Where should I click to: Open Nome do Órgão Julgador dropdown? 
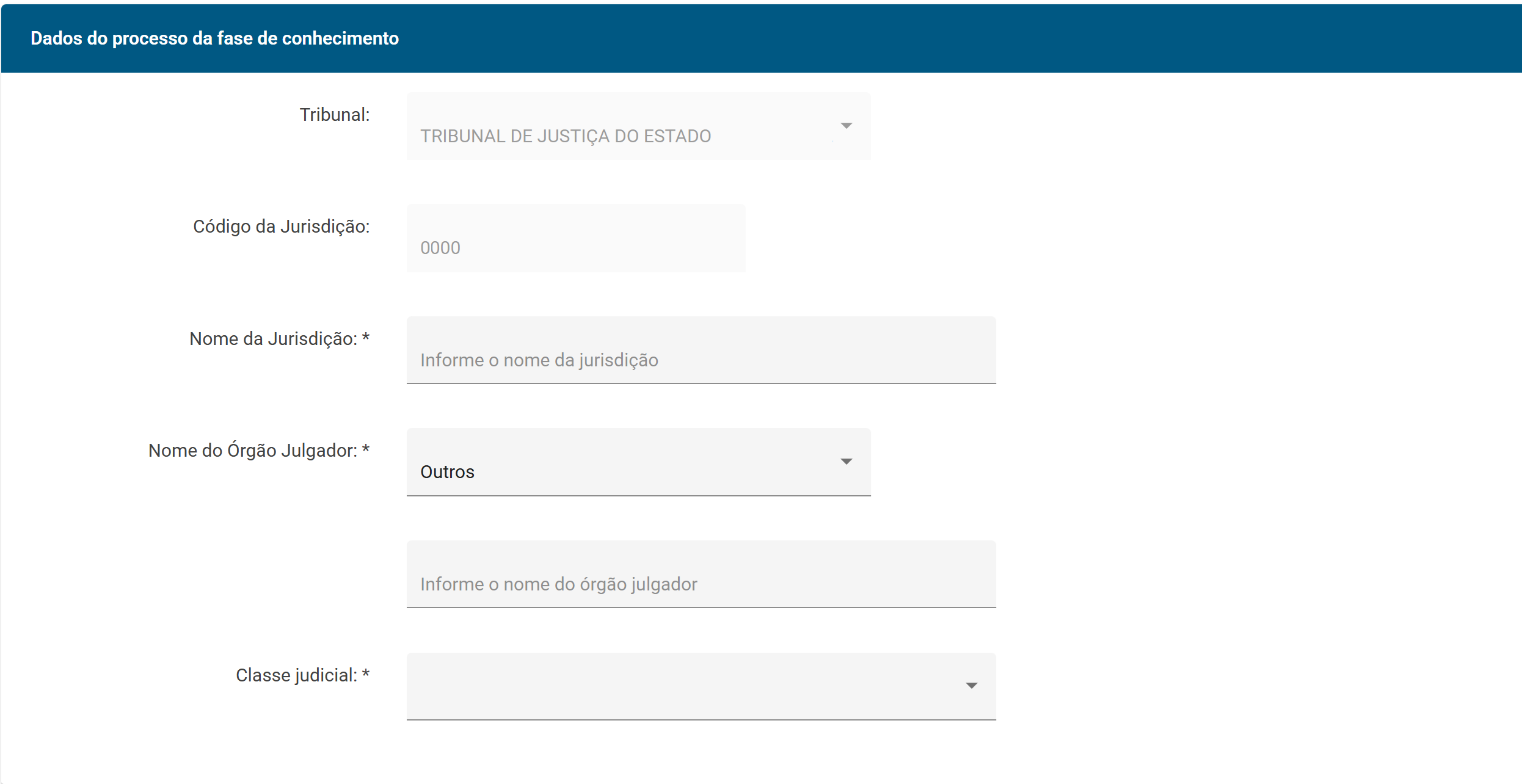click(x=638, y=462)
